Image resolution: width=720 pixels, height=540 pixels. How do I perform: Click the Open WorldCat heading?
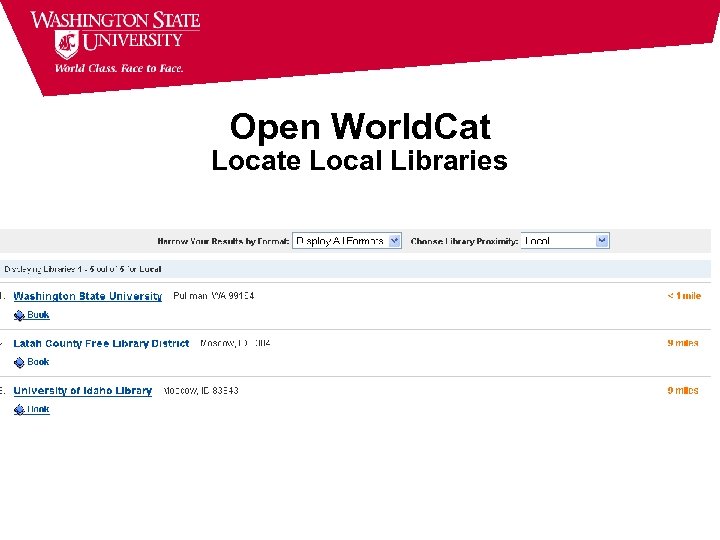(x=360, y=126)
